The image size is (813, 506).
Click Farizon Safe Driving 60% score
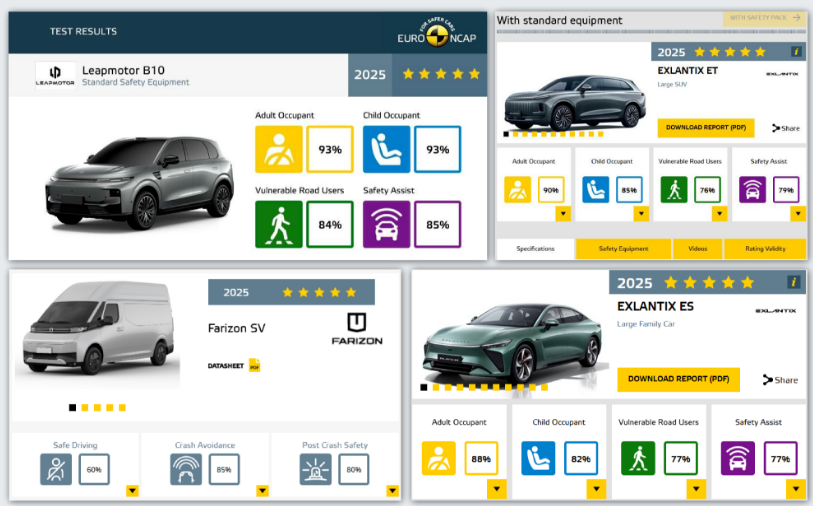coord(94,470)
